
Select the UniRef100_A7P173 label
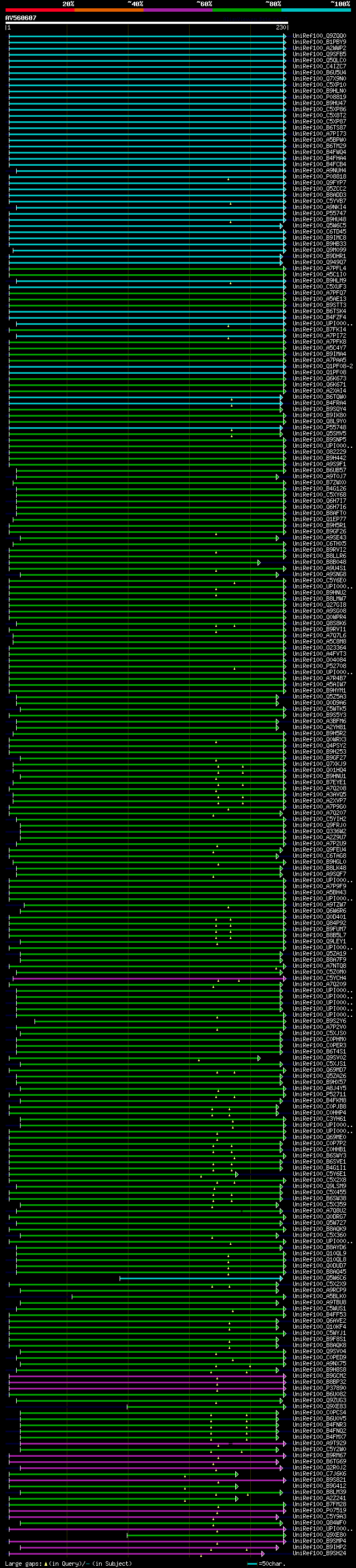coord(319,133)
